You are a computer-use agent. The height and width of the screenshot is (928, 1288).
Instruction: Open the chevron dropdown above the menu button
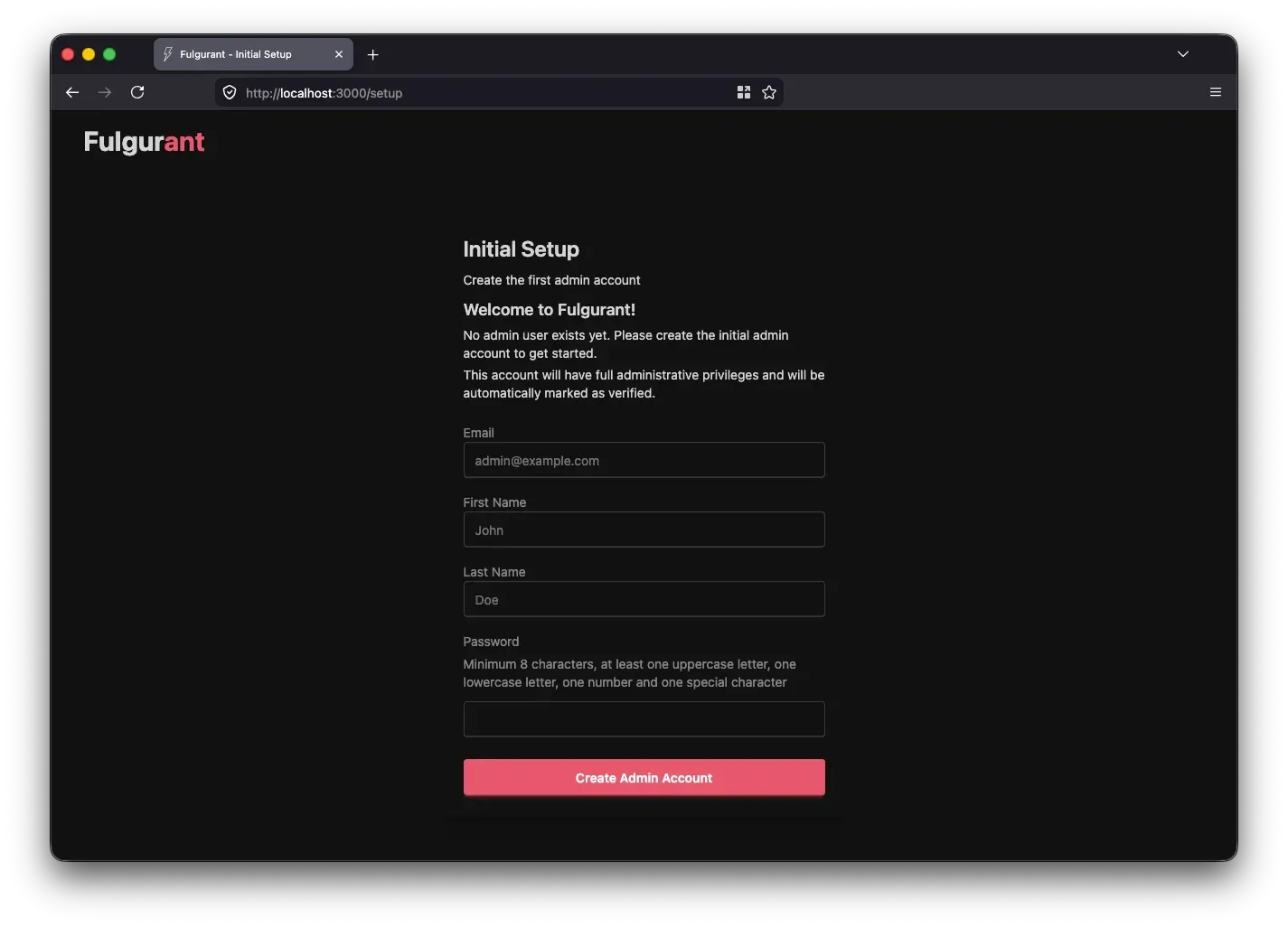point(1182,54)
